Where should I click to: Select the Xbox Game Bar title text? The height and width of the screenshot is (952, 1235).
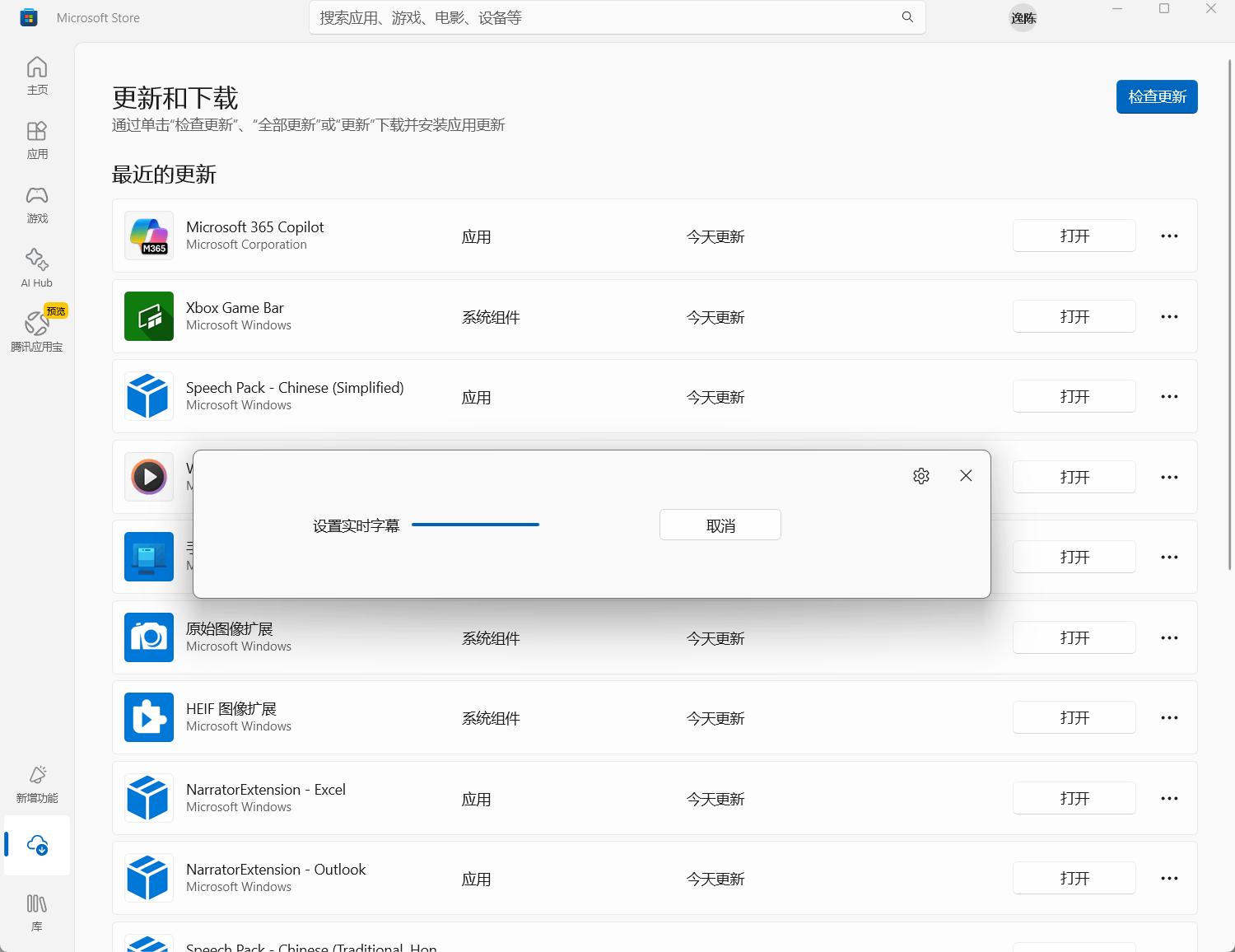tap(235, 307)
